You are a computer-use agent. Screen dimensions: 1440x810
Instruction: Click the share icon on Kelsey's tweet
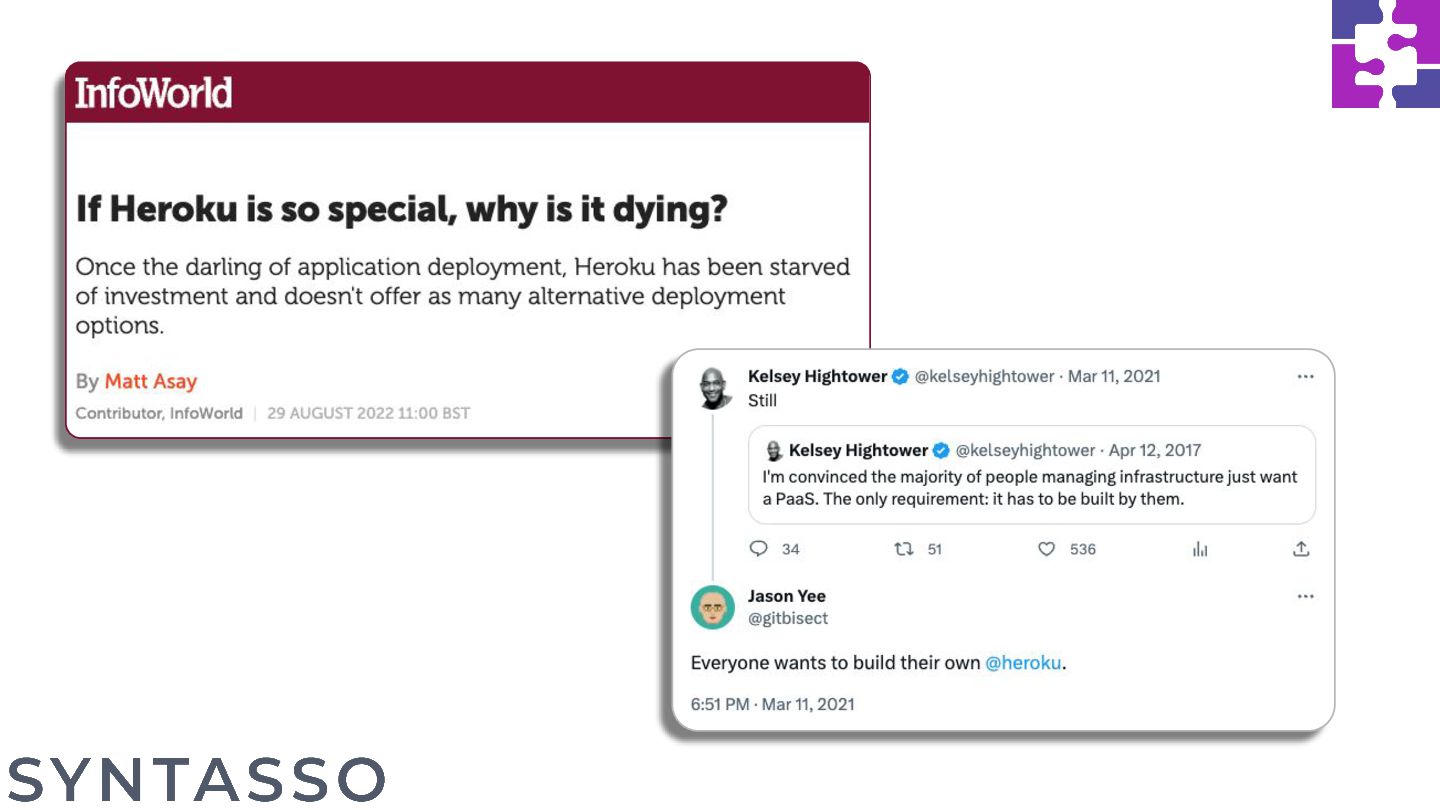pyautogui.click(x=1301, y=549)
